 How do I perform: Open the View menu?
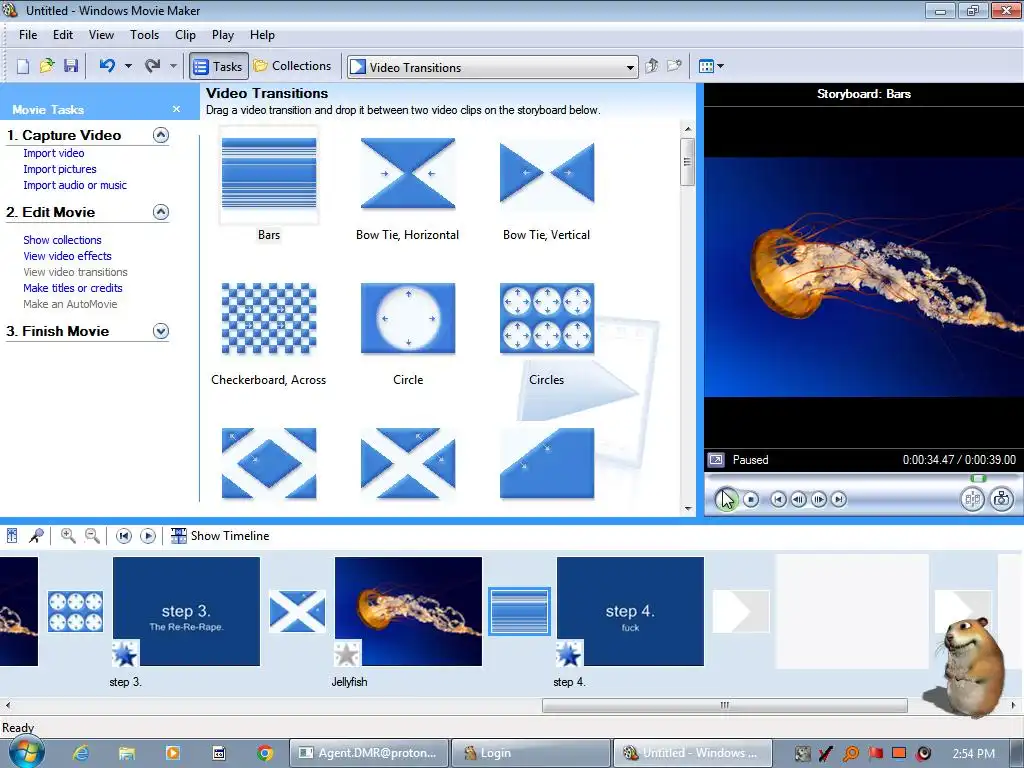click(101, 35)
